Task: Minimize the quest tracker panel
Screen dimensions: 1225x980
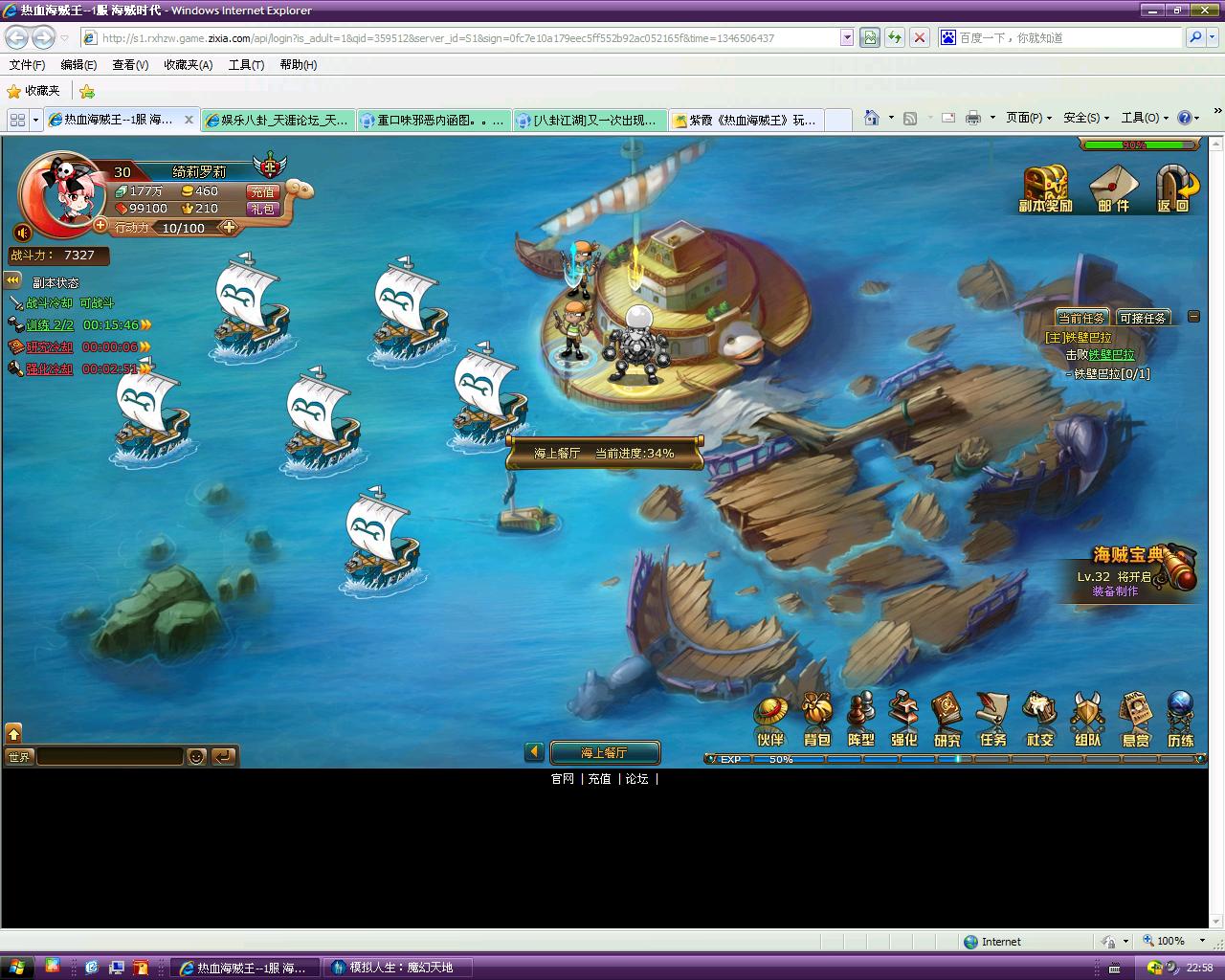Action: tap(1193, 316)
